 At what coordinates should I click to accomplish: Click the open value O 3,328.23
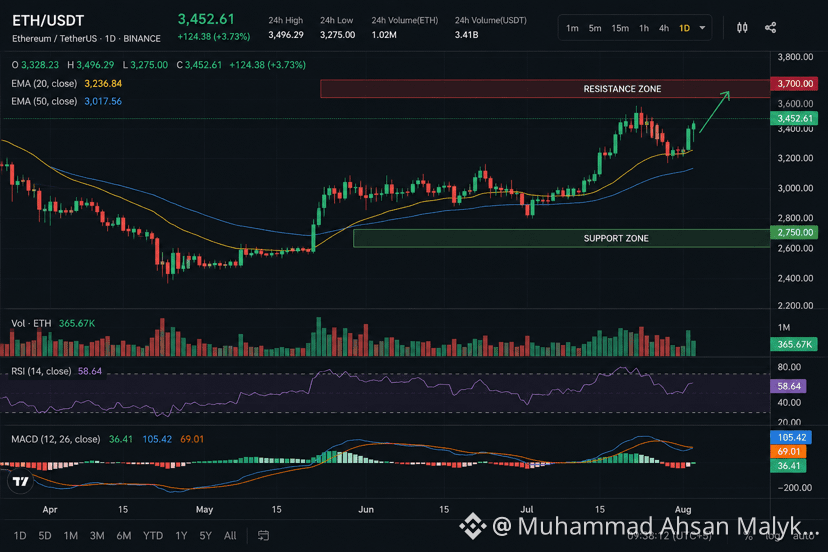point(35,65)
